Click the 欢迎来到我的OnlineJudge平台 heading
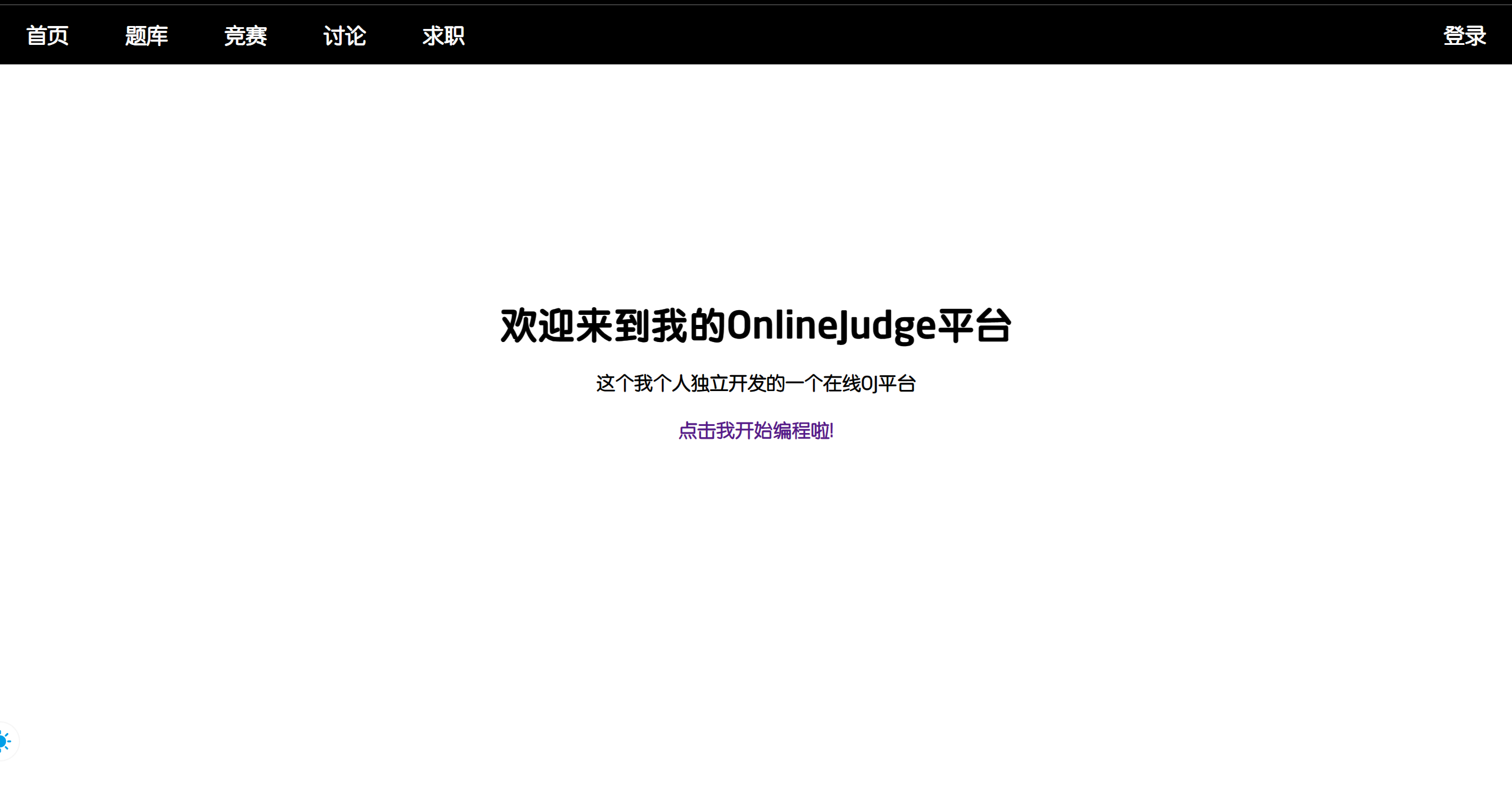The width and height of the screenshot is (1512, 791). (x=756, y=325)
